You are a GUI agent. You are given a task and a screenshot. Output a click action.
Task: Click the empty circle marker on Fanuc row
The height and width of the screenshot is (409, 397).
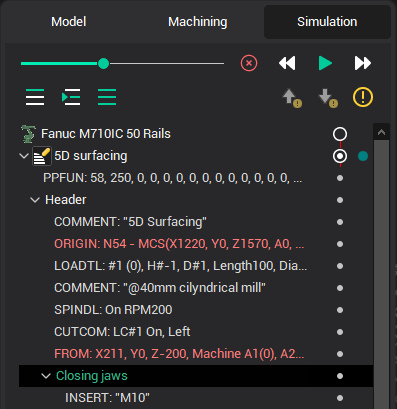click(x=340, y=134)
